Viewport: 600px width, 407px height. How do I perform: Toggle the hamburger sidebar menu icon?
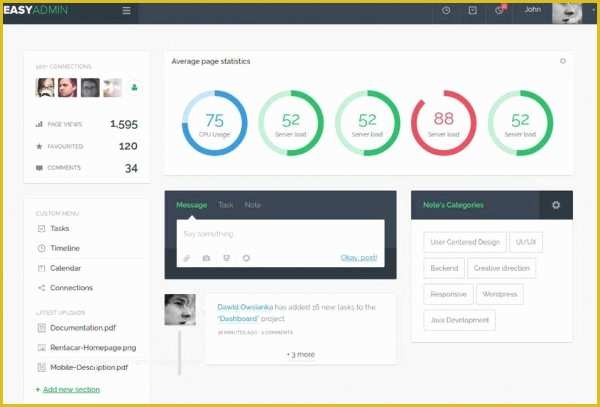(x=126, y=11)
